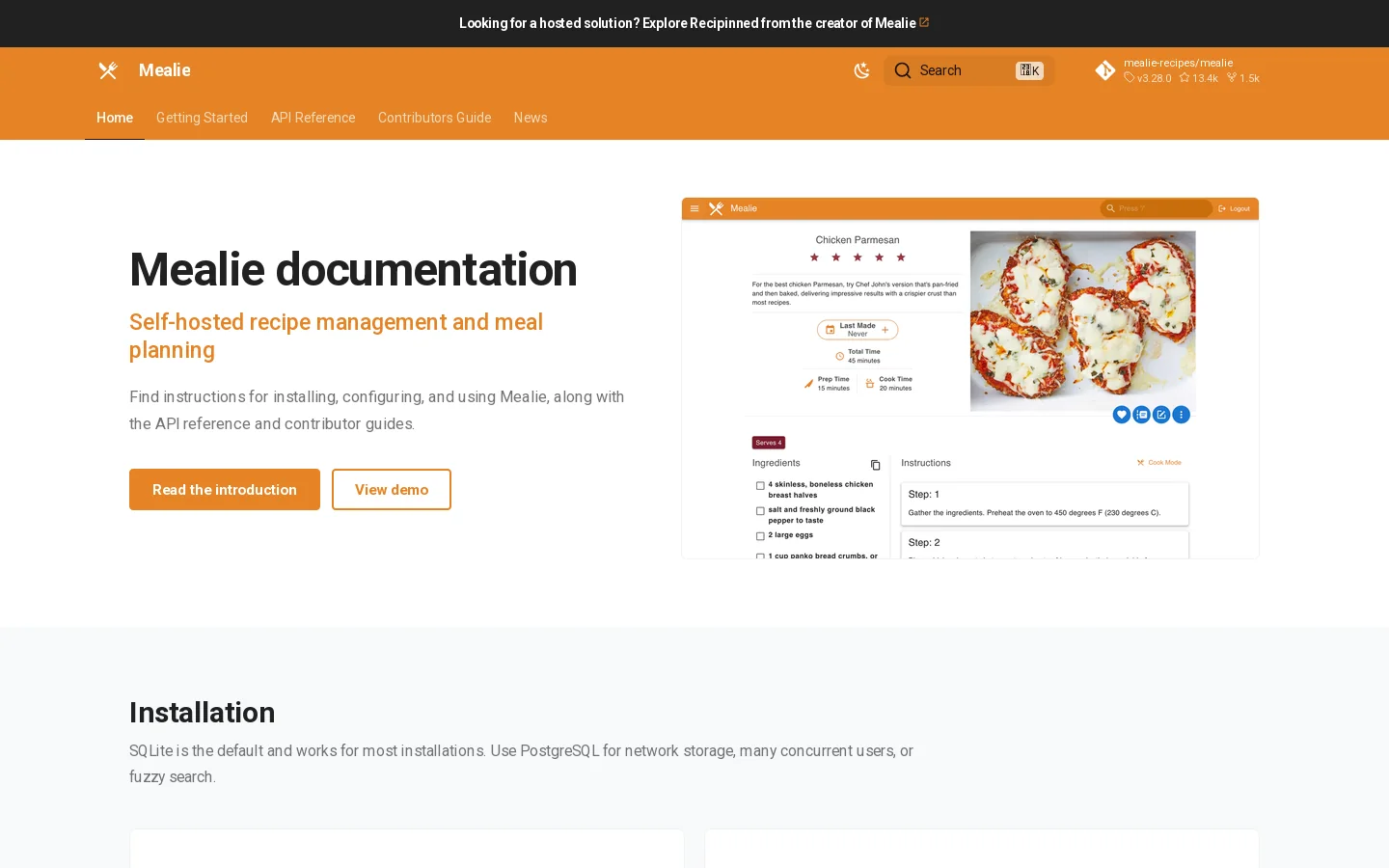
Task: Click the git repository diamond icon
Action: (1105, 70)
